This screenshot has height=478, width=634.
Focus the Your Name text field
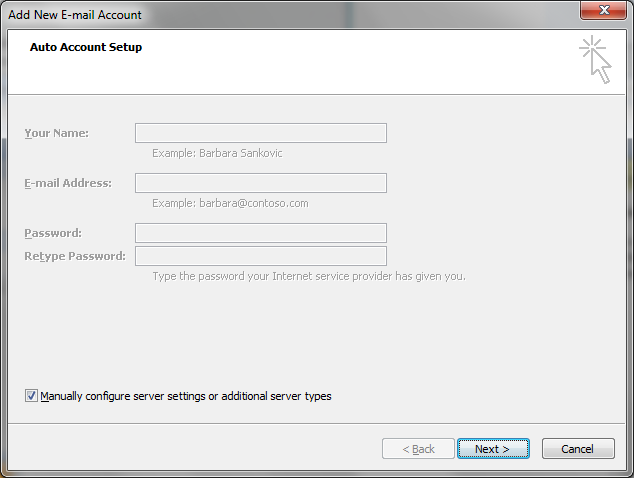click(x=260, y=133)
